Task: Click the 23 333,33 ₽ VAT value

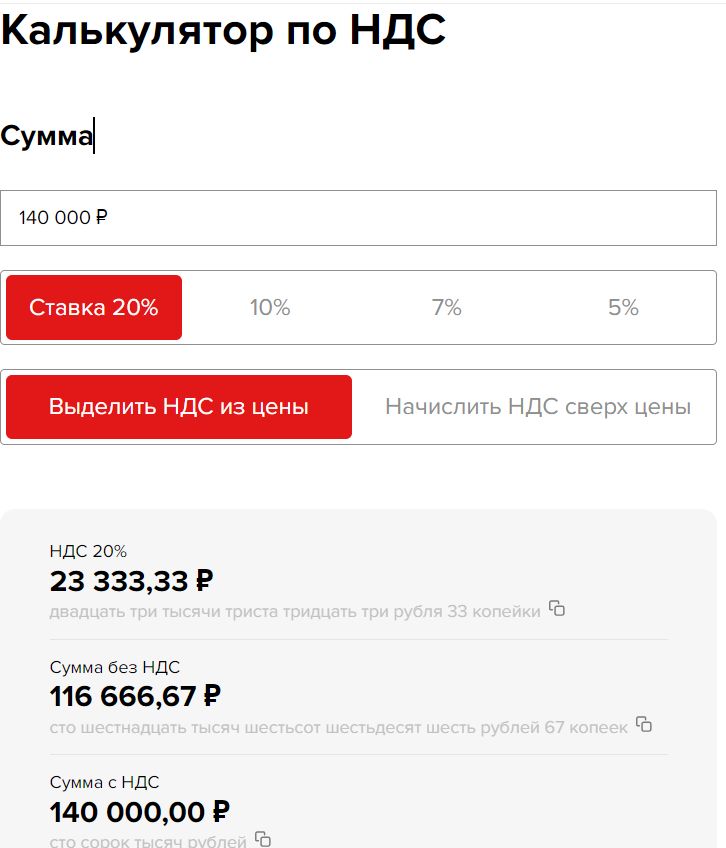Action: pos(131,580)
